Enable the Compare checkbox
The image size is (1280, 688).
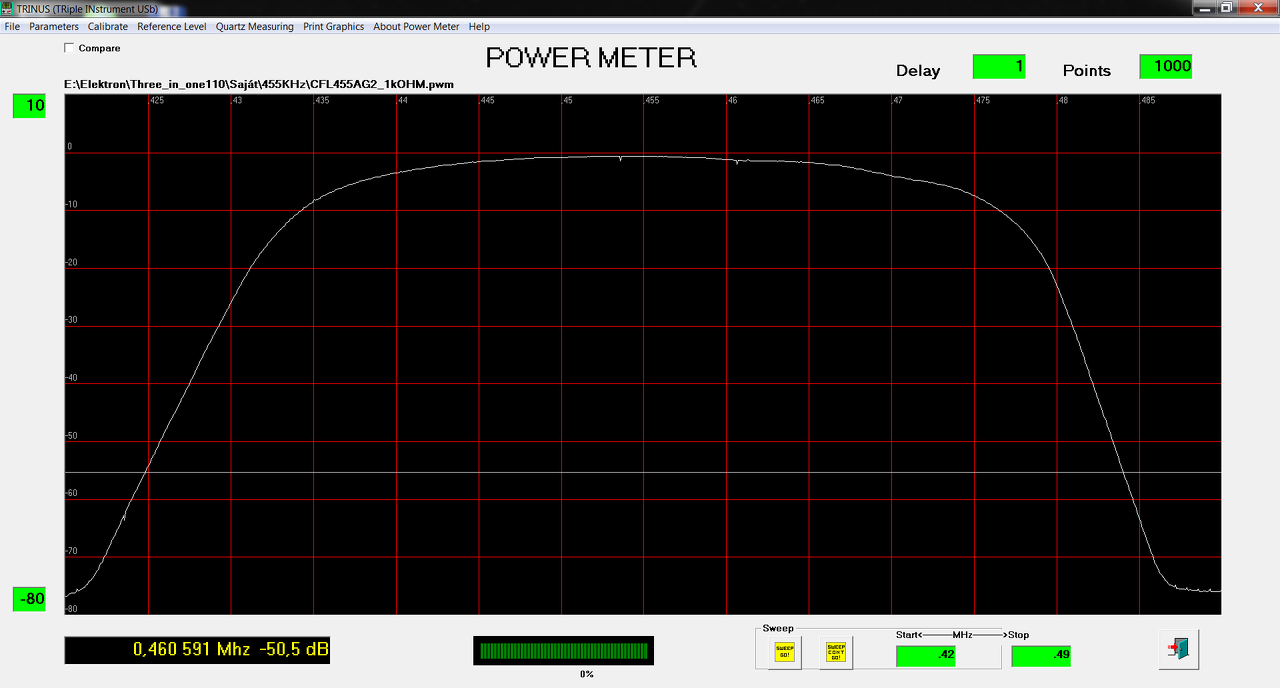tap(69, 48)
